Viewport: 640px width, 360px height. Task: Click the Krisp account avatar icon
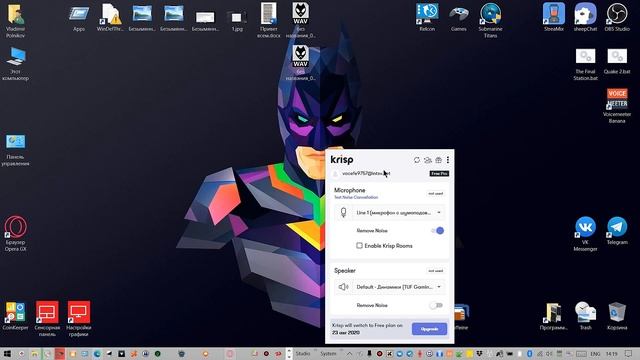336,174
